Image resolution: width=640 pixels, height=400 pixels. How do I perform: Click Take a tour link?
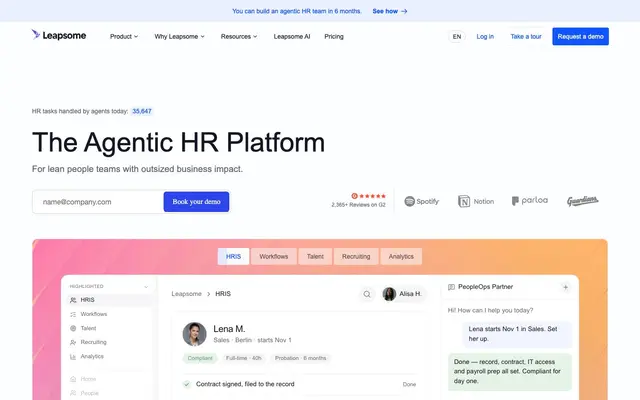tap(526, 36)
